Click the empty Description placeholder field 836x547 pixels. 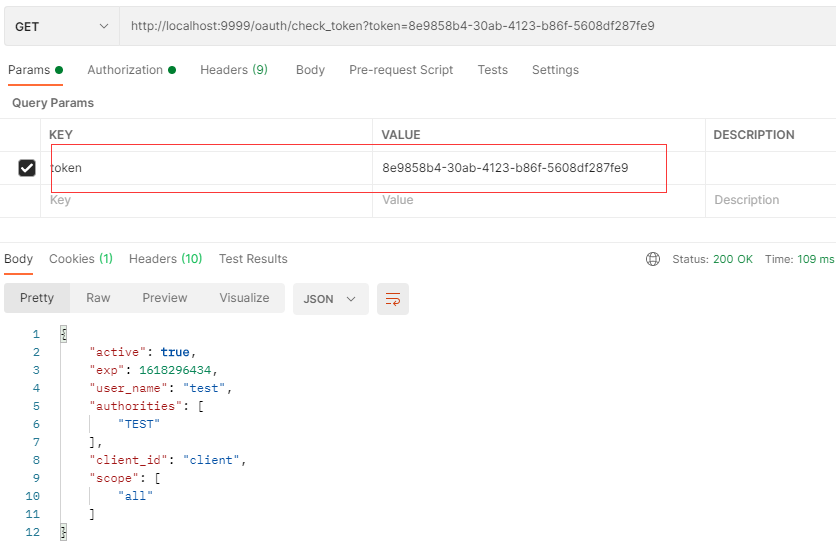pyautogui.click(x=770, y=200)
